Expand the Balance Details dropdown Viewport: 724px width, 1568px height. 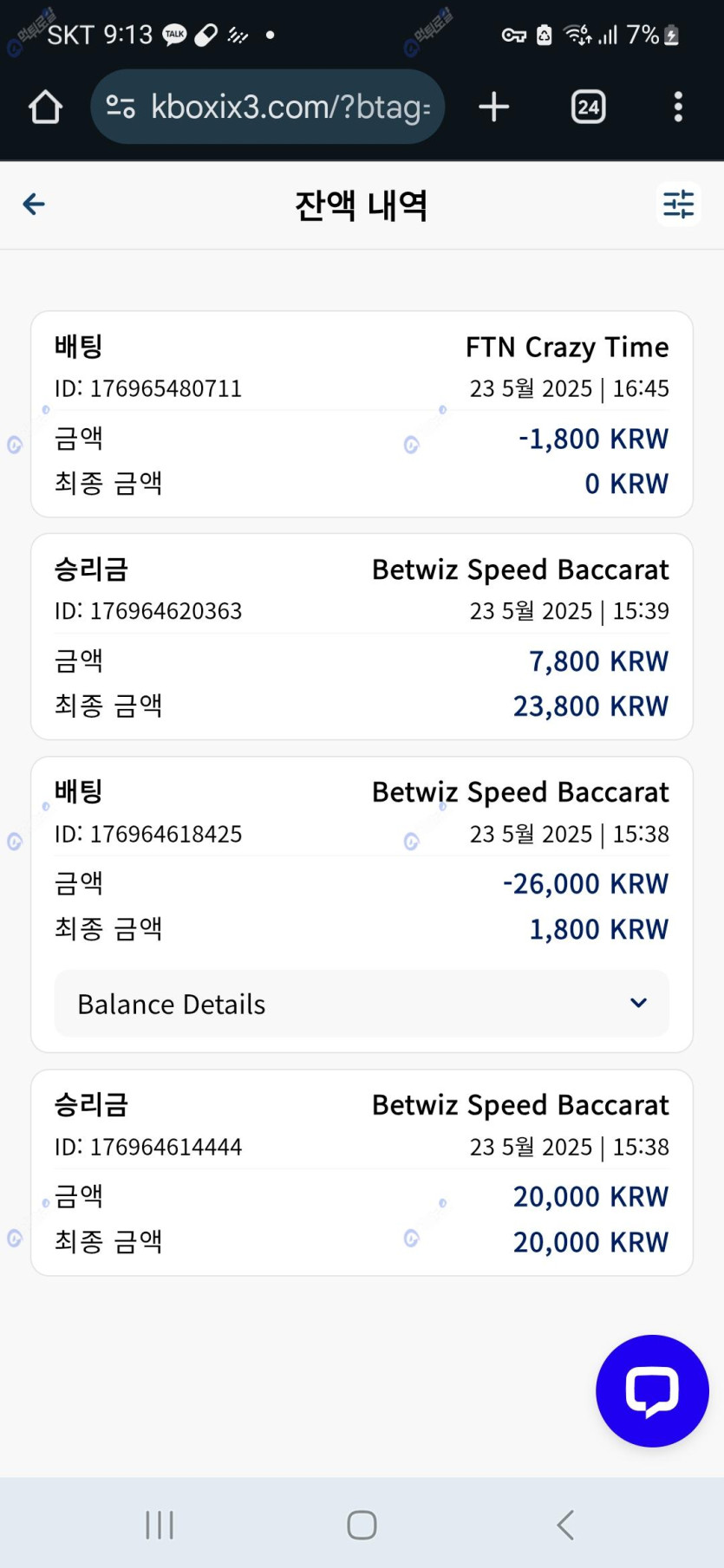362,1004
